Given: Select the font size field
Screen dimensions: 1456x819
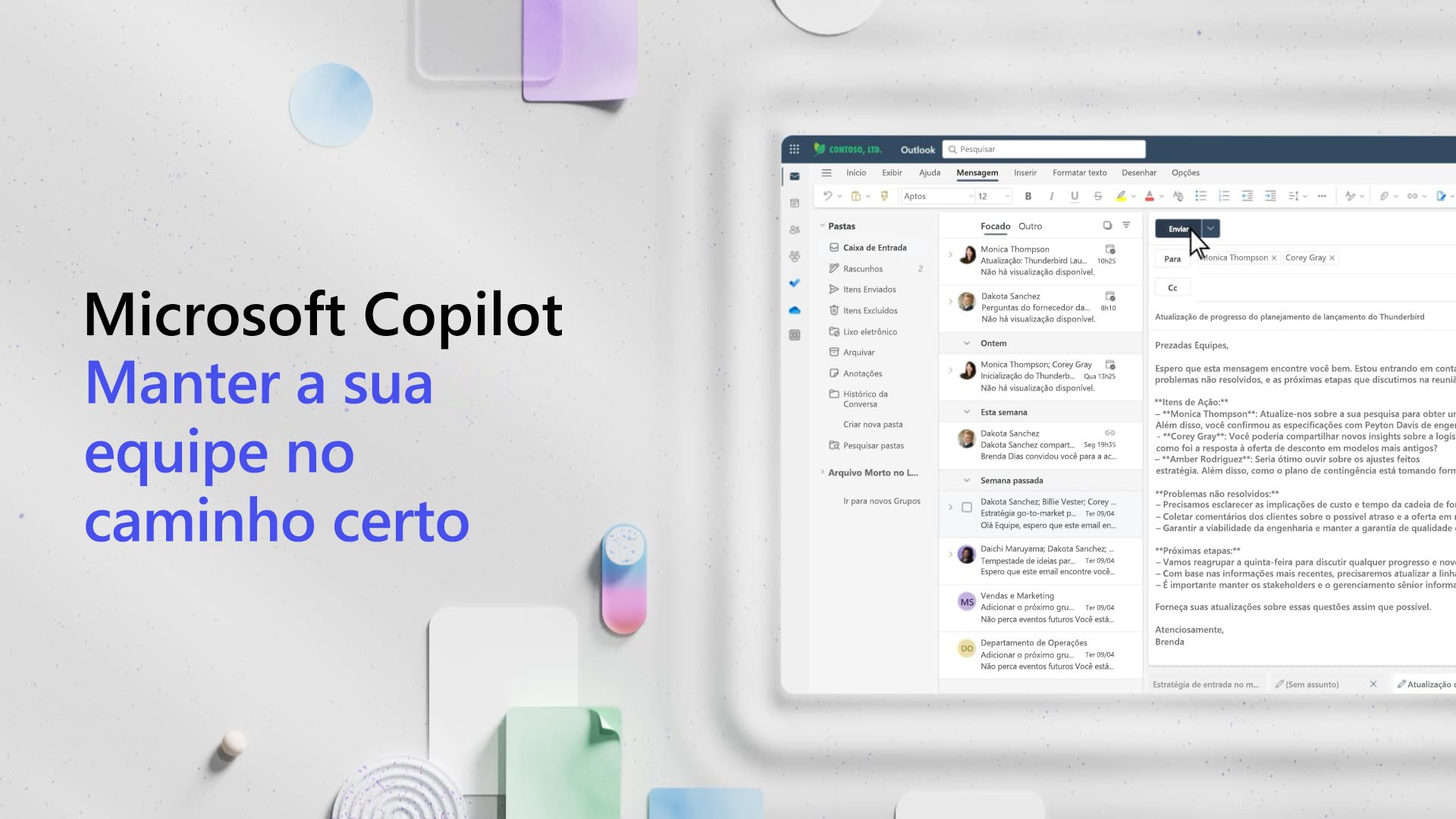Looking at the screenshot, I should [989, 195].
